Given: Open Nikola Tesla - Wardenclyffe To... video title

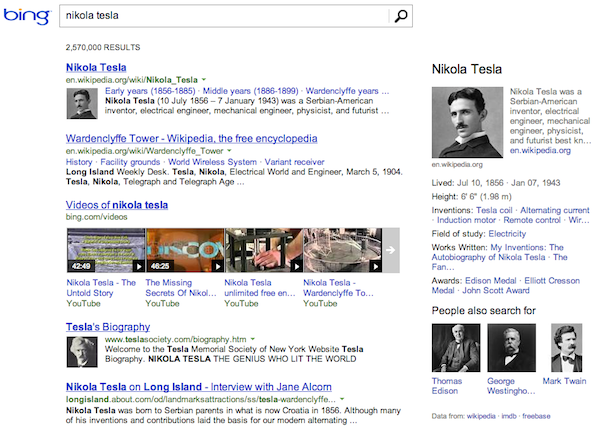Looking at the screenshot, I should pos(339,288).
